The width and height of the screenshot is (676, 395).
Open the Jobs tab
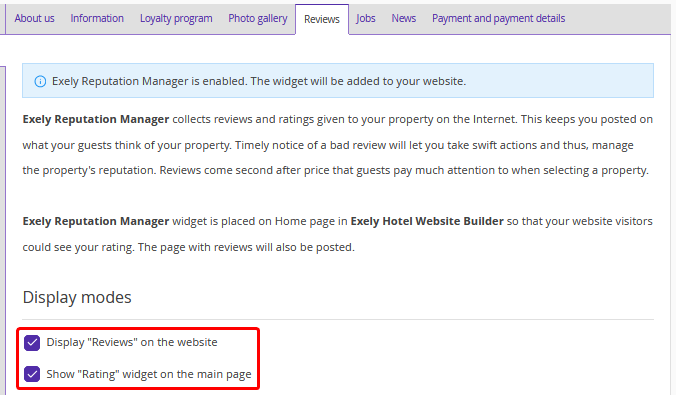point(366,19)
